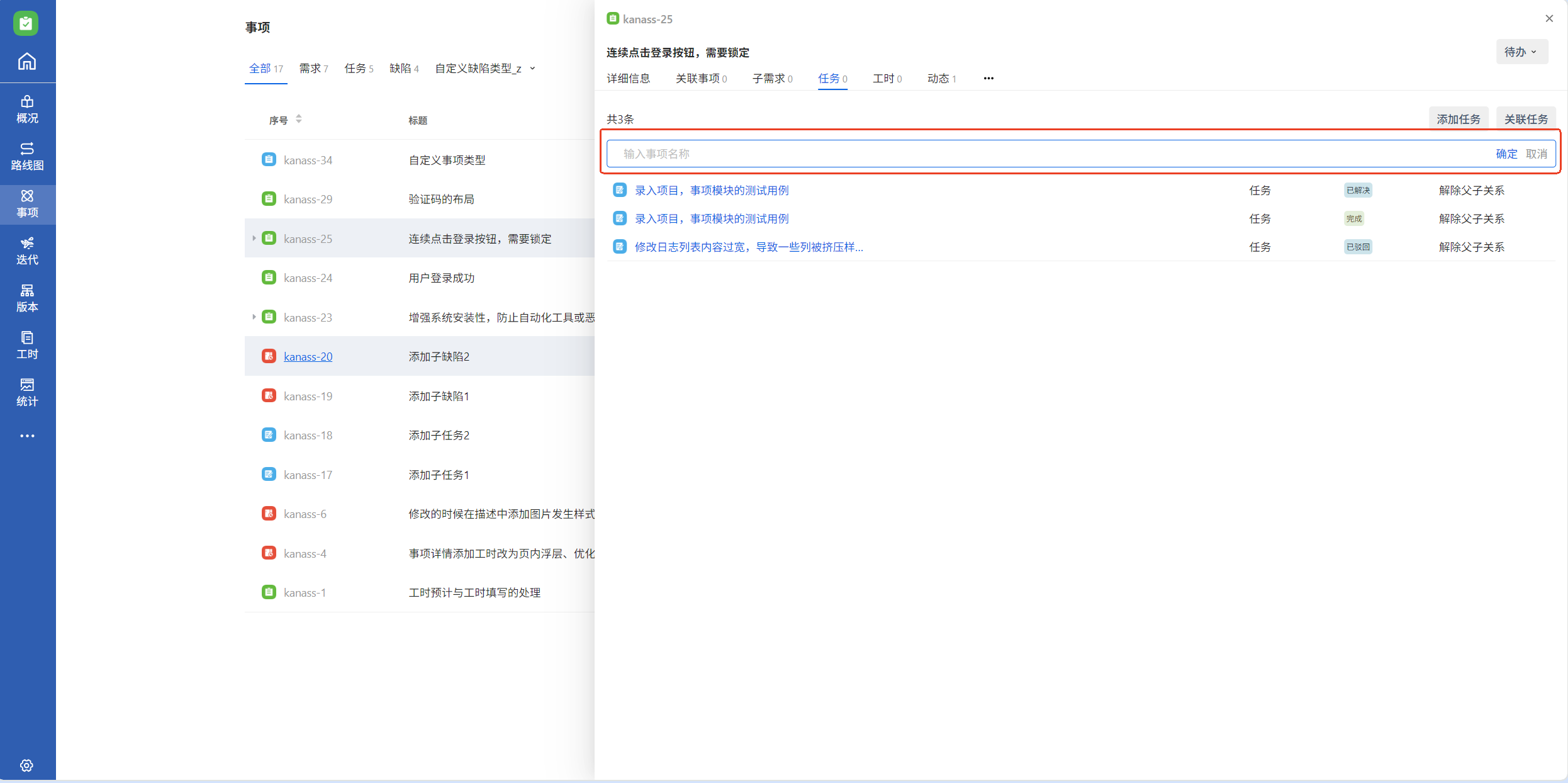Expand the kanass-23 row tree arrow

254,317
